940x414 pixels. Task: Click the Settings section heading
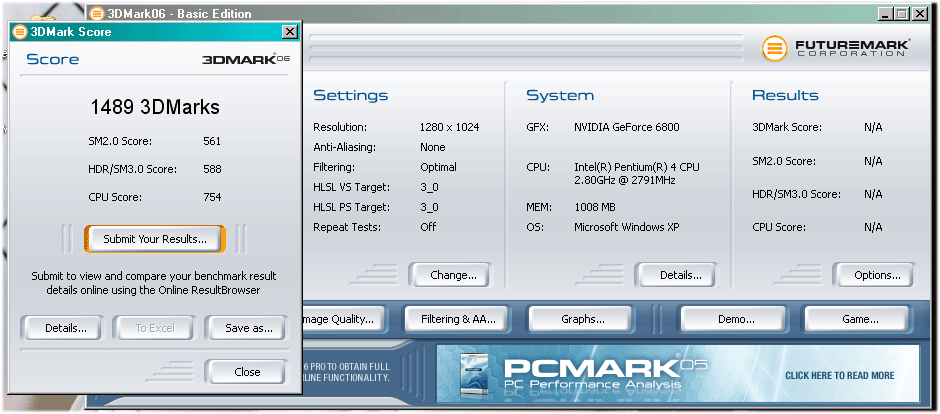click(351, 95)
